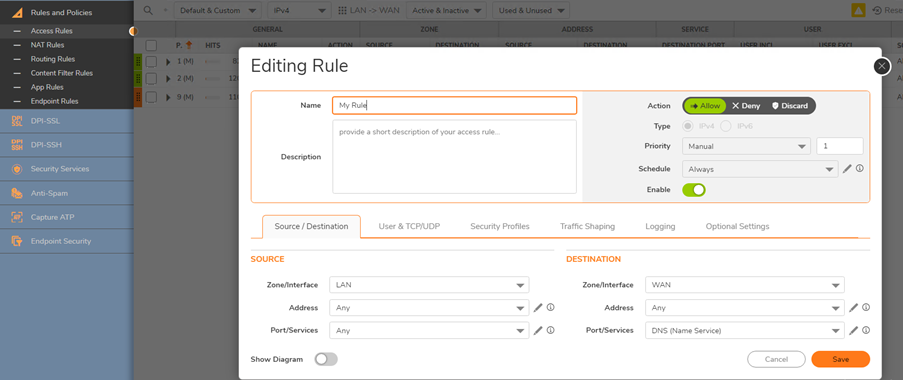Click the orange Save button
The width and height of the screenshot is (903, 380).
click(841, 359)
